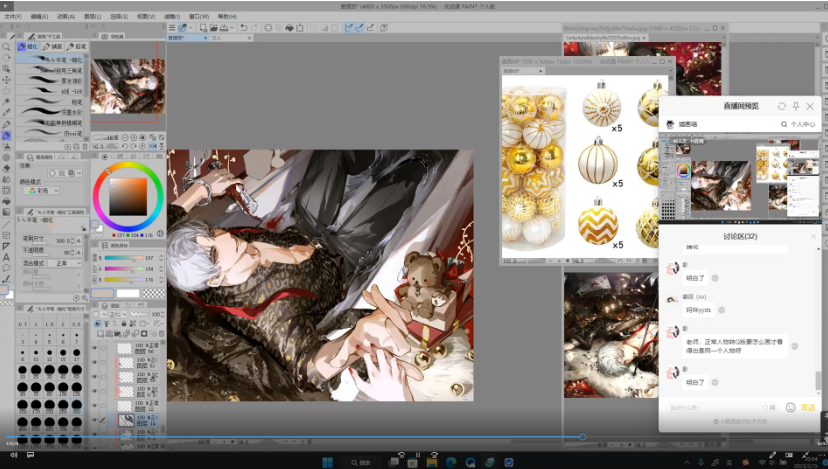Select the Zoom magnifier tool
Image resolution: width=828 pixels, height=469 pixels.
pyautogui.click(x=6, y=46)
